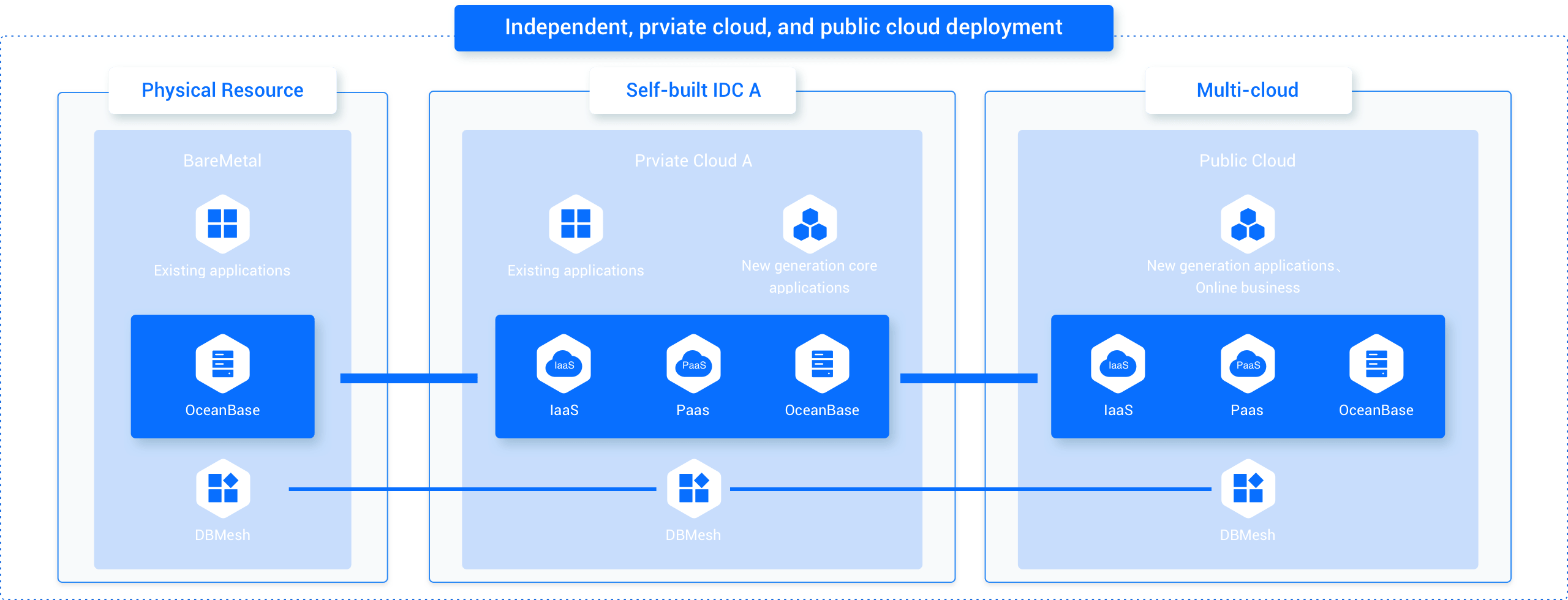Click the BareMetal Existing applications grid icon
The height and width of the screenshot is (600, 1568).
[x=222, y=223]
